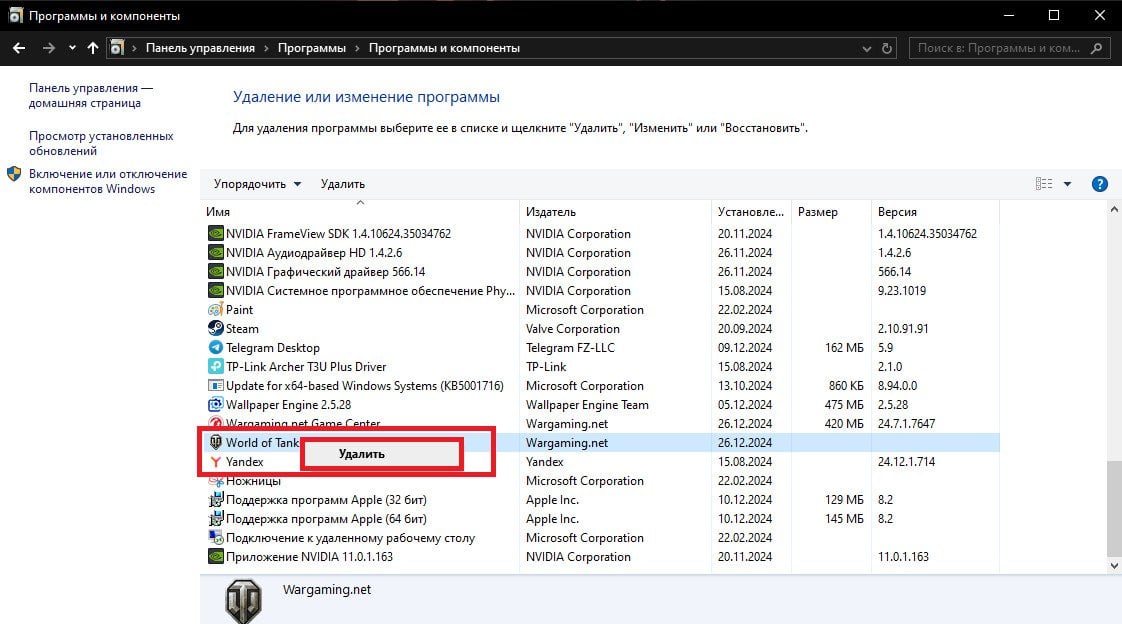The image size is (1122, 624).
Task: Select the Ножницы entry
Action: [253, 481]
